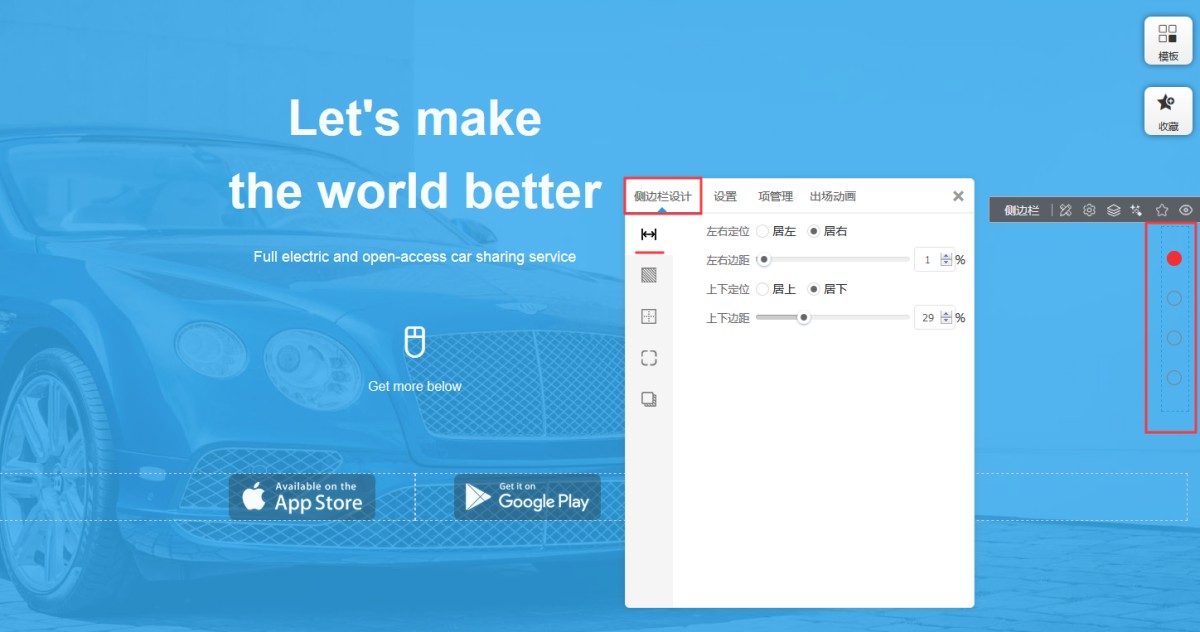Increase 左右边距 with the stepper up arrow

pos(946,255)
